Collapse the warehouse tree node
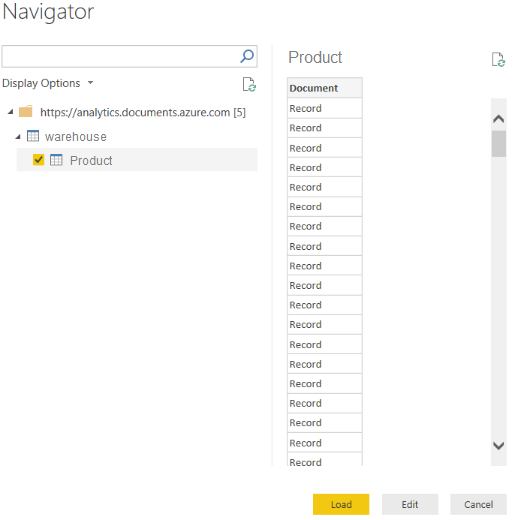Image resolution: width=513 pixels, height=520 pixels. click(x=18, y=137)
